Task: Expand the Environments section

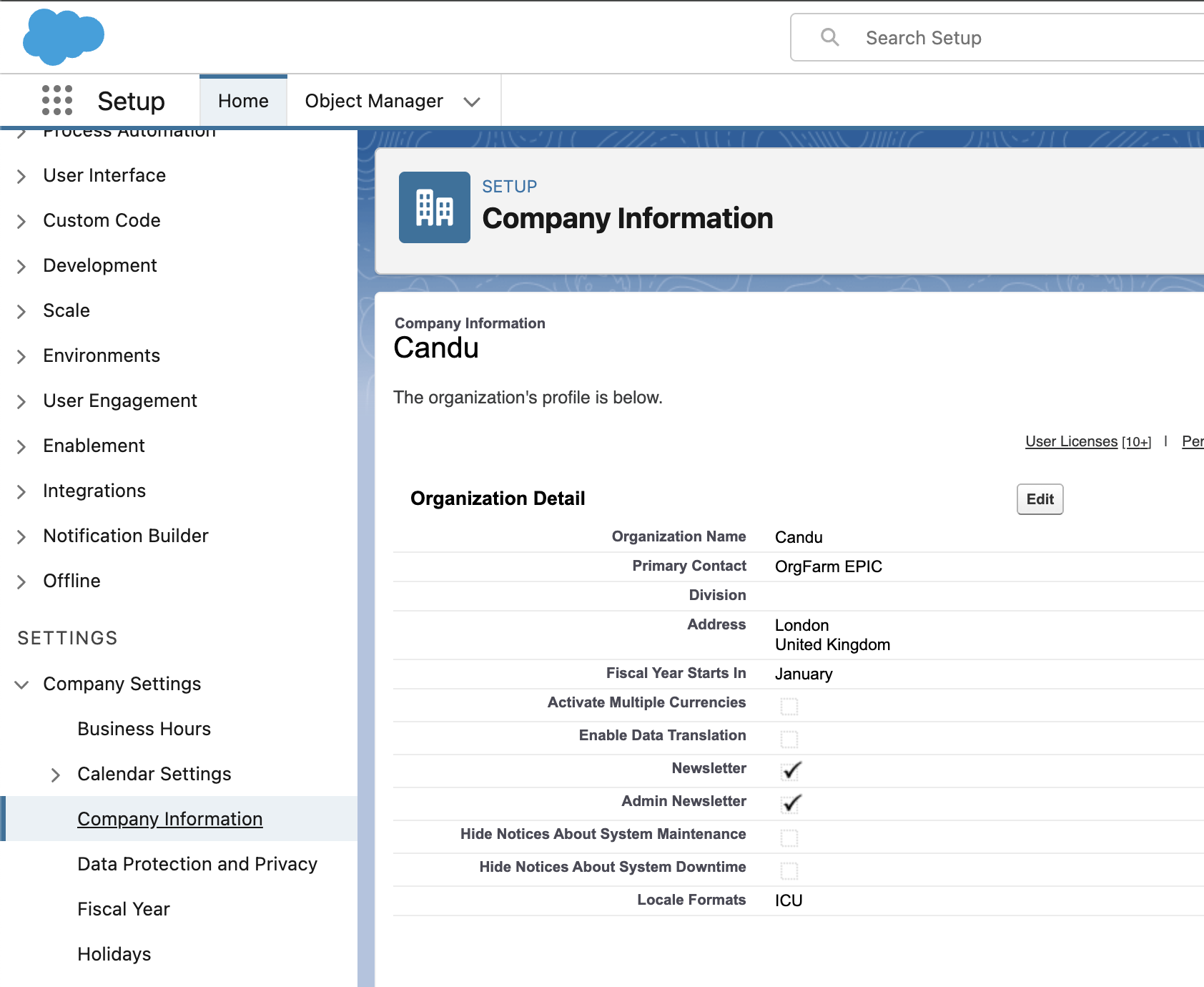Action: (21, 356)
